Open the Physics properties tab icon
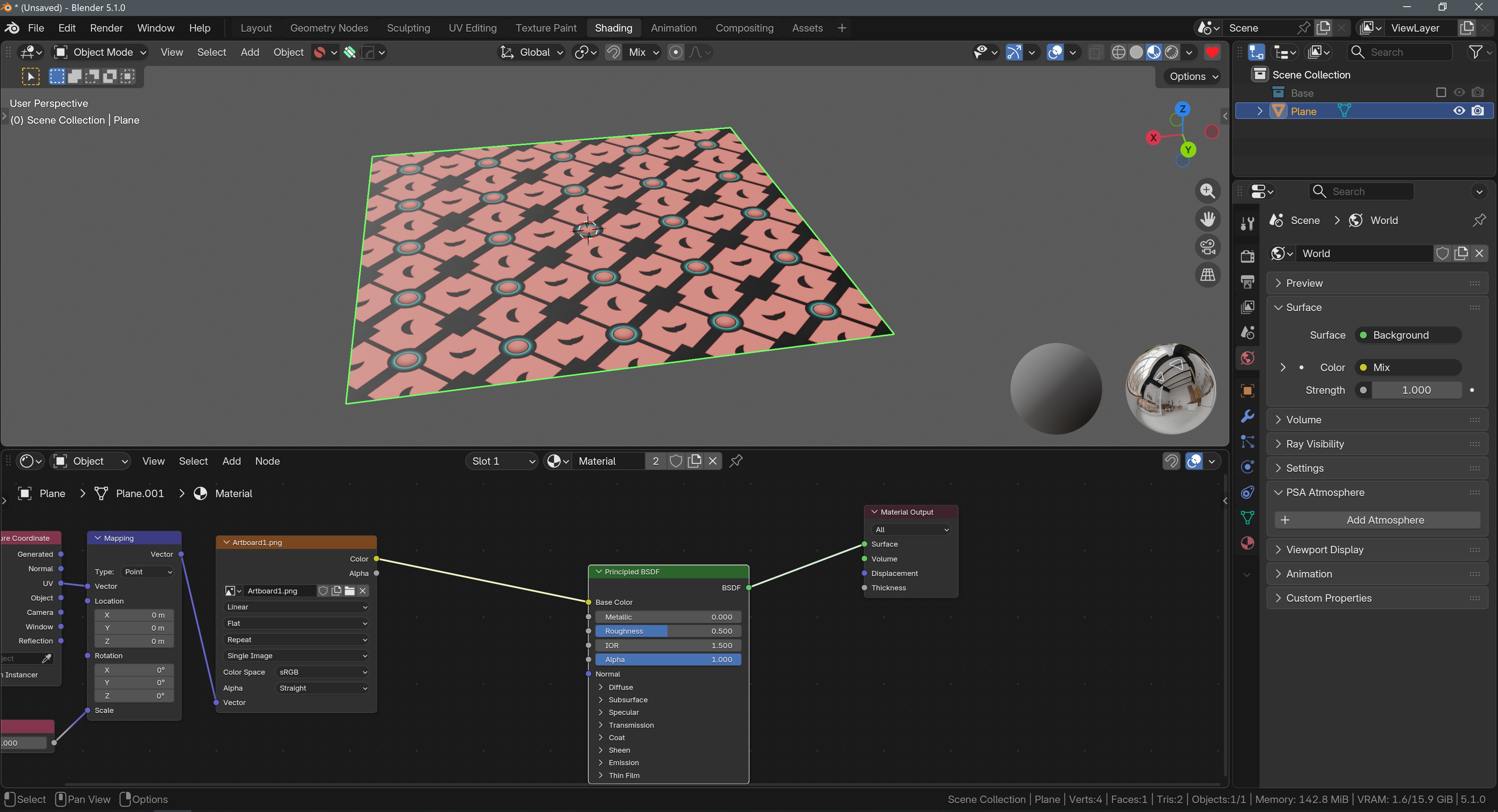This screenshot has height=812, width=1498. click(1247, 467)
